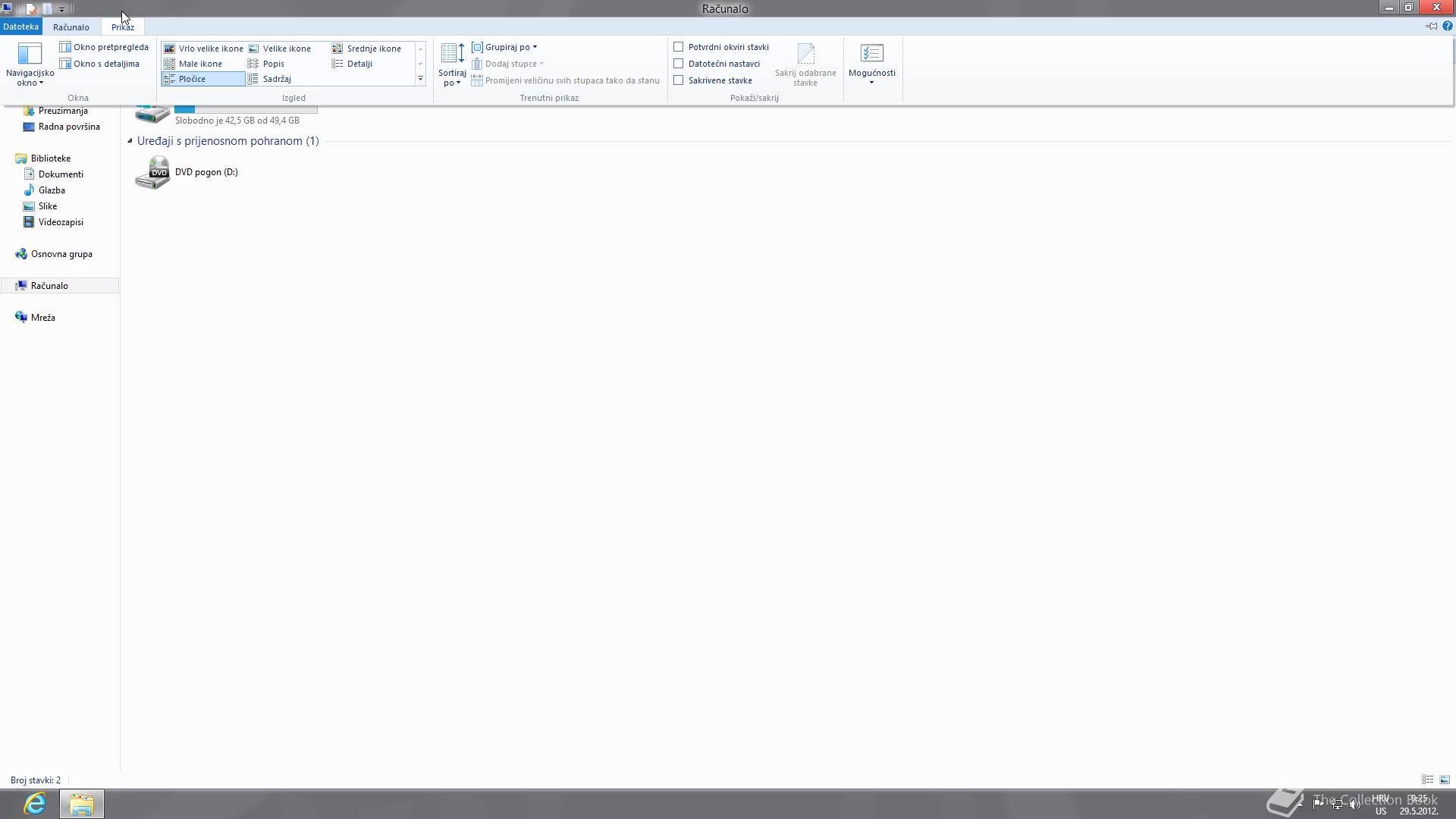The width and height of the screenshot is (1456, 819).
Task: Collapse Uređaji s prijenosnom pohranom group
Action: pos(130,141)
